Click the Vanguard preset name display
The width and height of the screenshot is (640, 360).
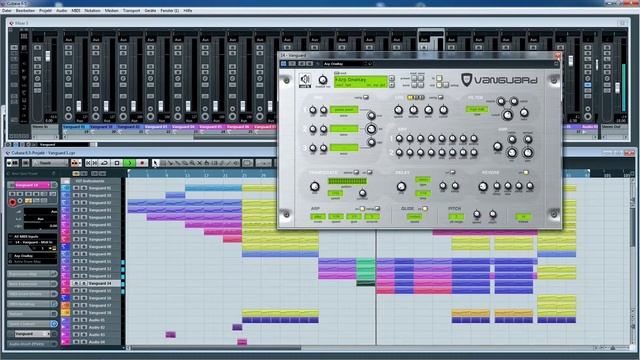[360, 82]
